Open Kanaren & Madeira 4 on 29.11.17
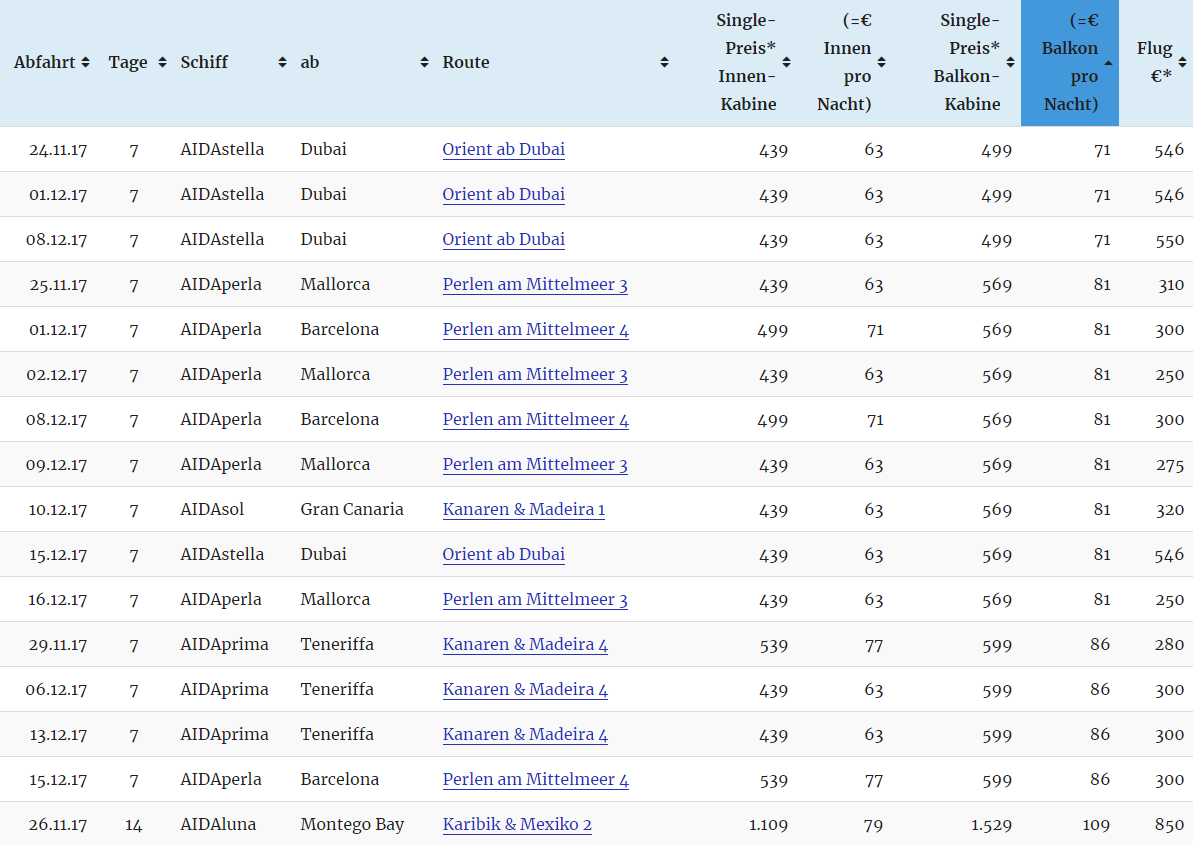 tap(525, 644)
